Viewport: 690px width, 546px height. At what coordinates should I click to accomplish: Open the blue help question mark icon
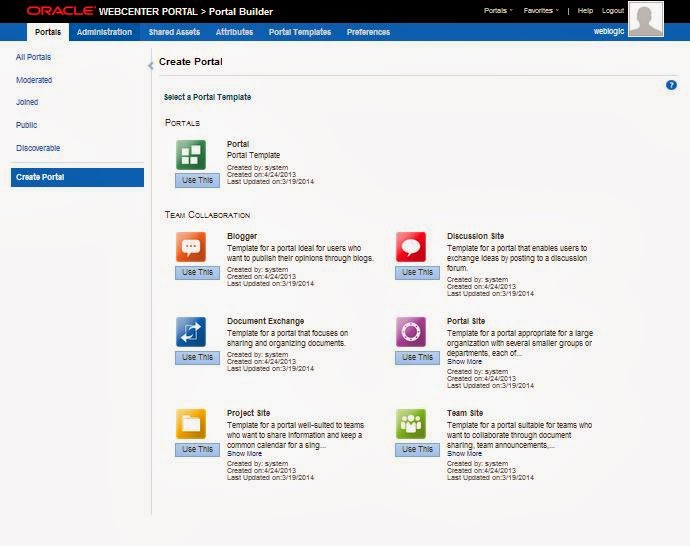coord(671,85)
